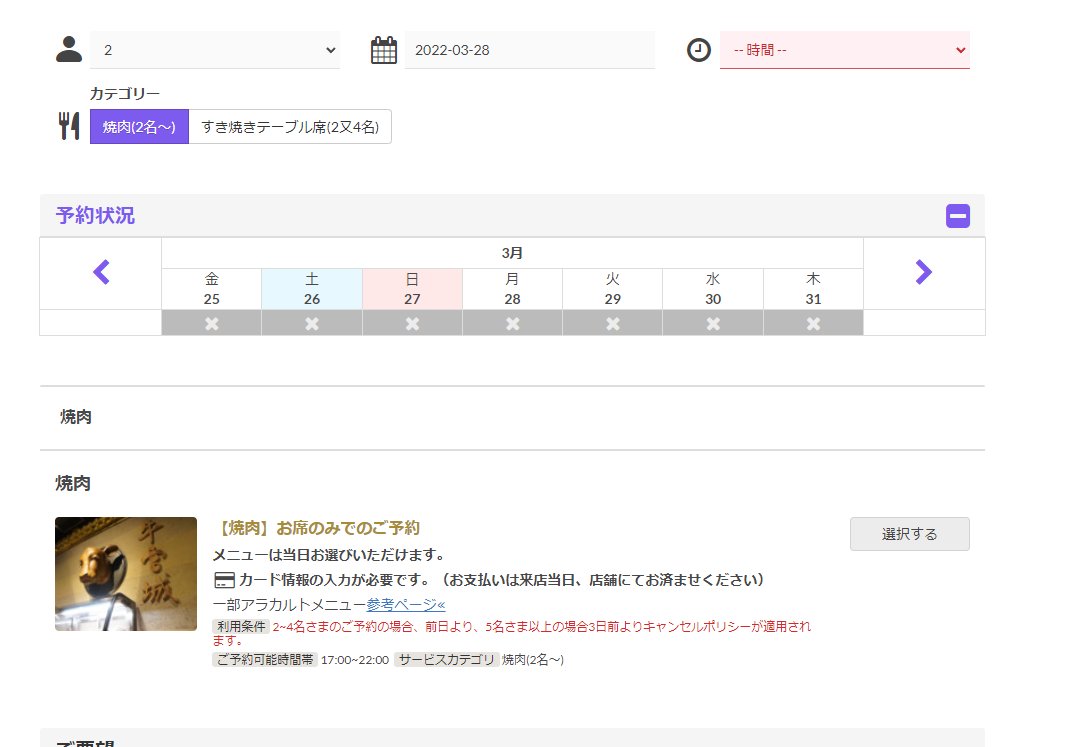
Task: Click the fork and knife category icon
Action: pyautogui.click(x=69, y=126)
